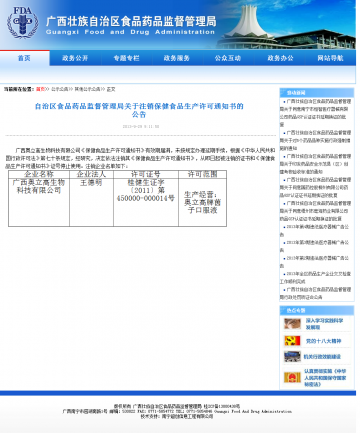The width and height of the screenshot is (360, 433).
Task: Open the 网站导航 menu item
Action: pyautogui.click(x=330, y=58)
